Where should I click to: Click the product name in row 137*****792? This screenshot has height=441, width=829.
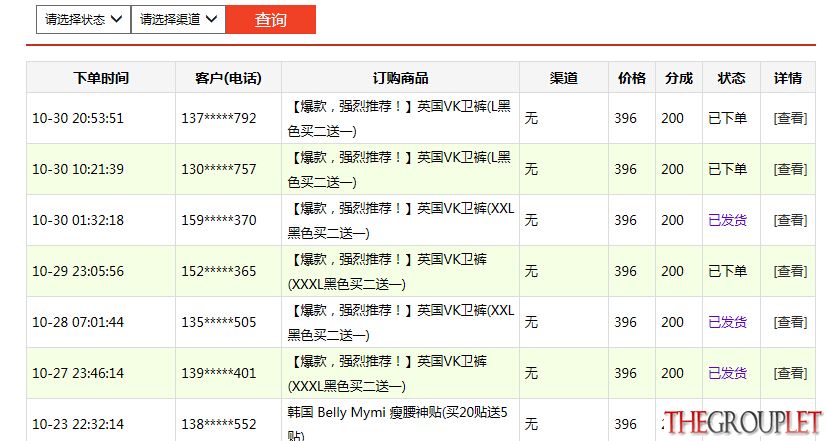coord(400,118)
